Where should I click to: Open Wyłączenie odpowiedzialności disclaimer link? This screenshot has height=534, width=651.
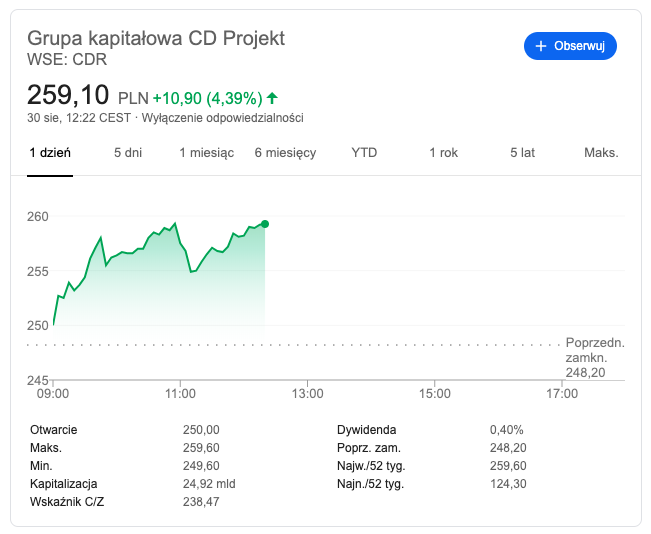click(x=223, y=118)
